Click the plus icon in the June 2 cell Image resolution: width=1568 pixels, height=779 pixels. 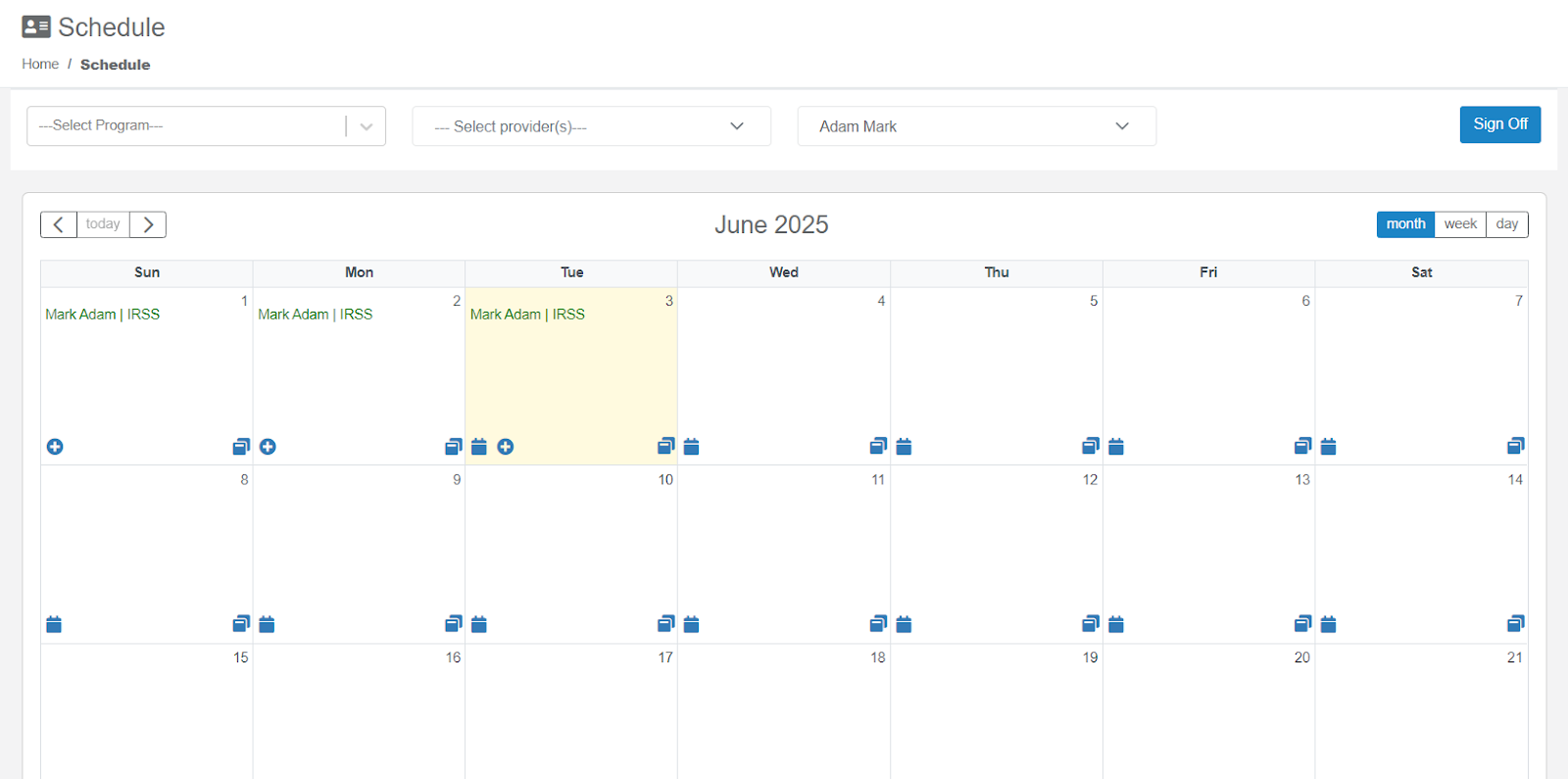(268, 447)
